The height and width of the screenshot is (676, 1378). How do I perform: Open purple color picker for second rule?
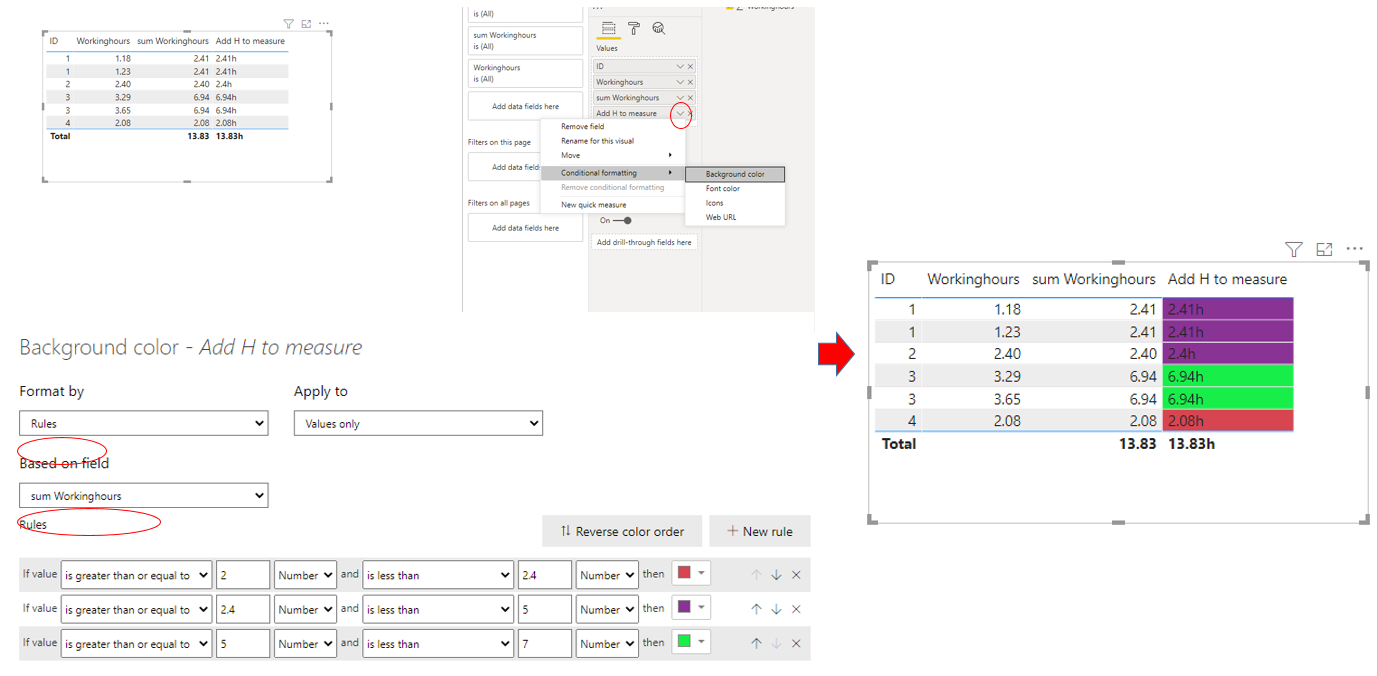[691, 608]
